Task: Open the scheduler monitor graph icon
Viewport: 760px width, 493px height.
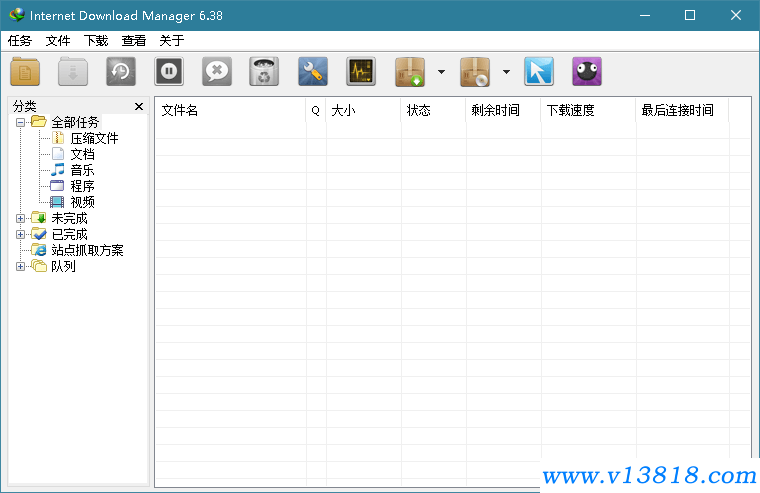Action: (361, 72)
